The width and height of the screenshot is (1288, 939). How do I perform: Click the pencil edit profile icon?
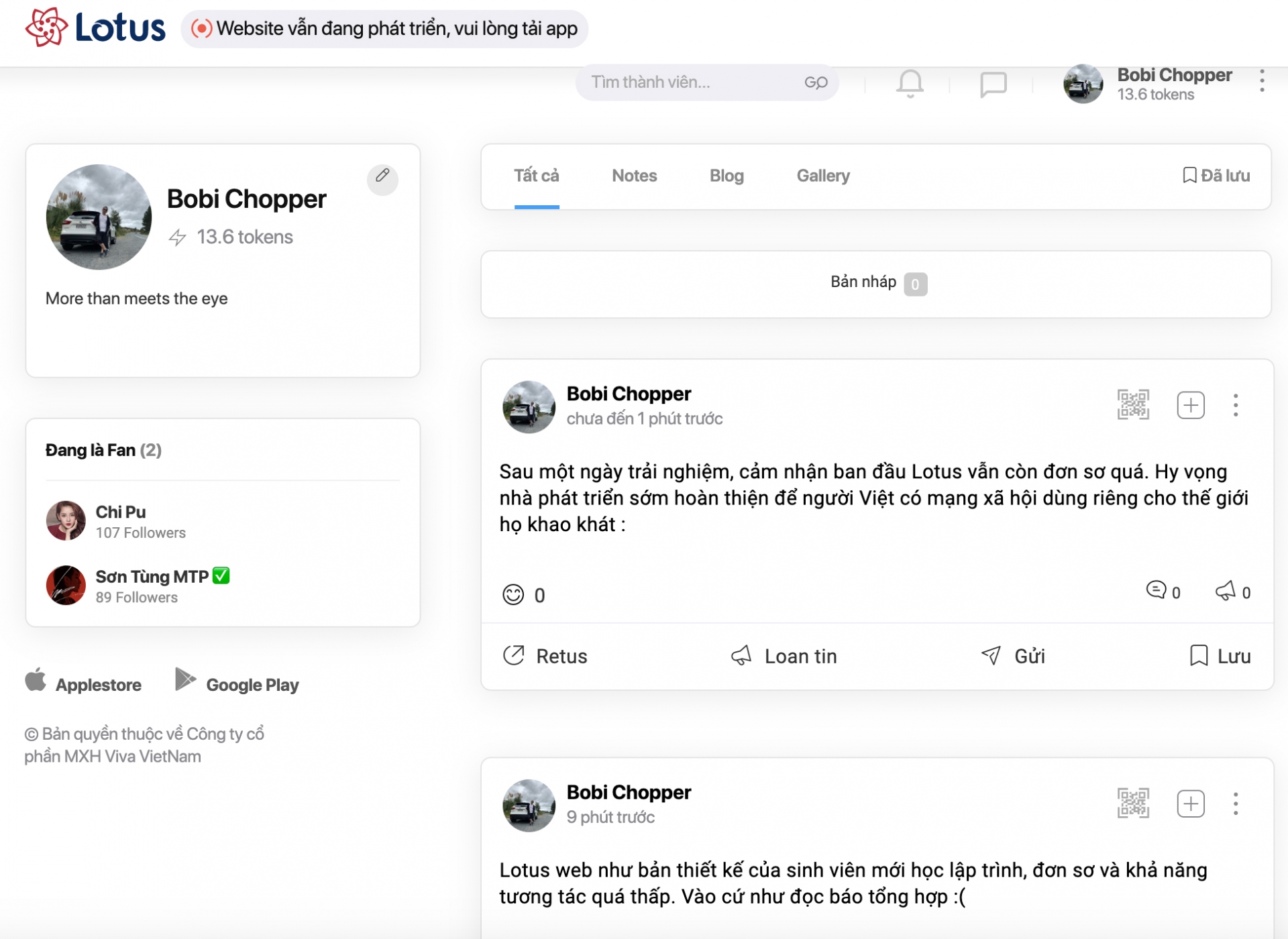click(x=382, y=177)
